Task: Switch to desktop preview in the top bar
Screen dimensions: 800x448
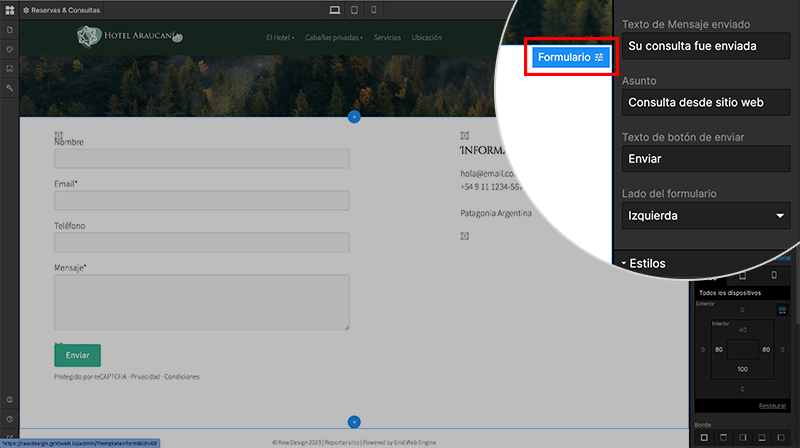Action: 335,10
